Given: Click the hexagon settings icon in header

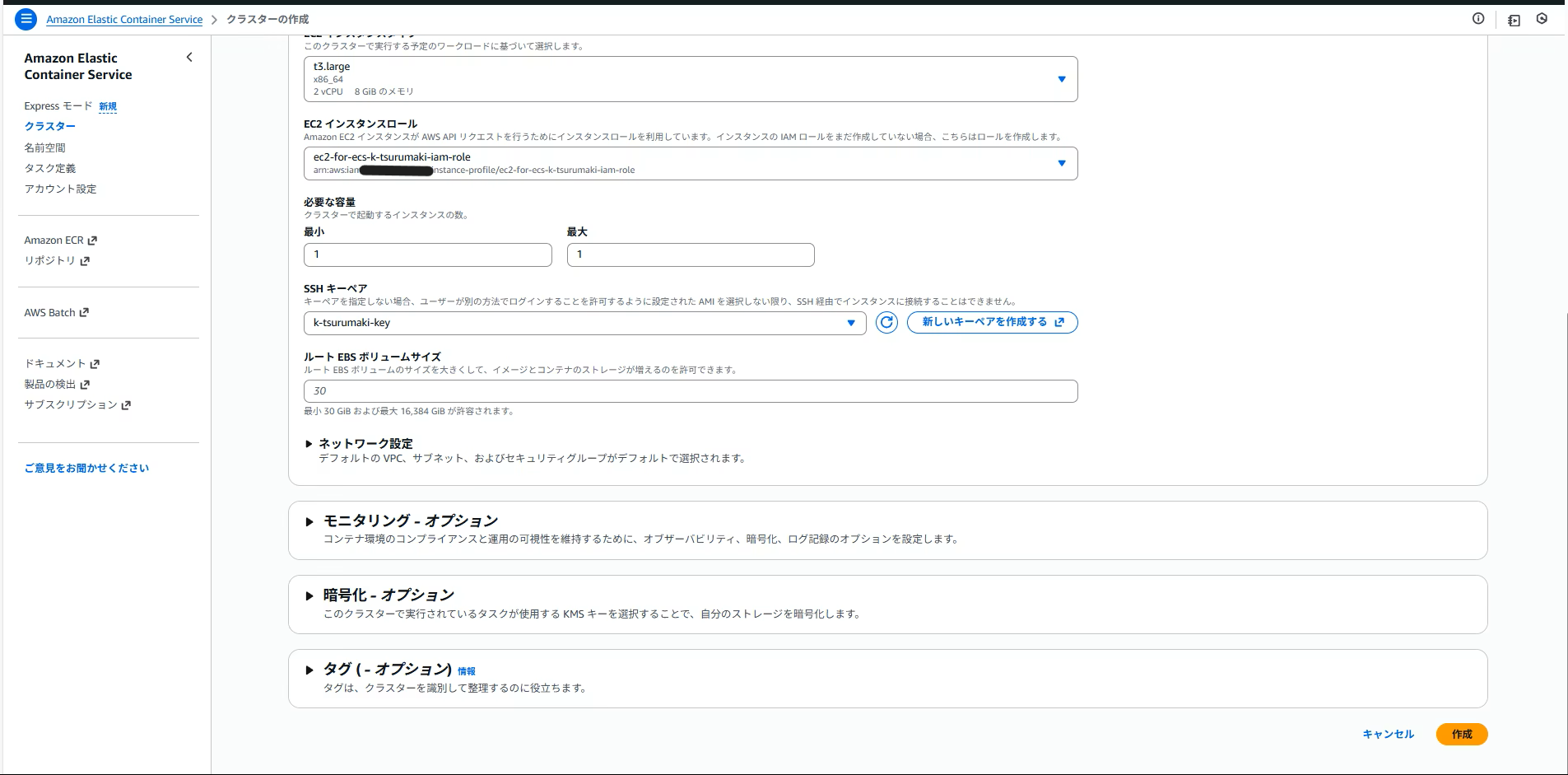Looking at the screenshot, I should click(x=1542, y=19).
